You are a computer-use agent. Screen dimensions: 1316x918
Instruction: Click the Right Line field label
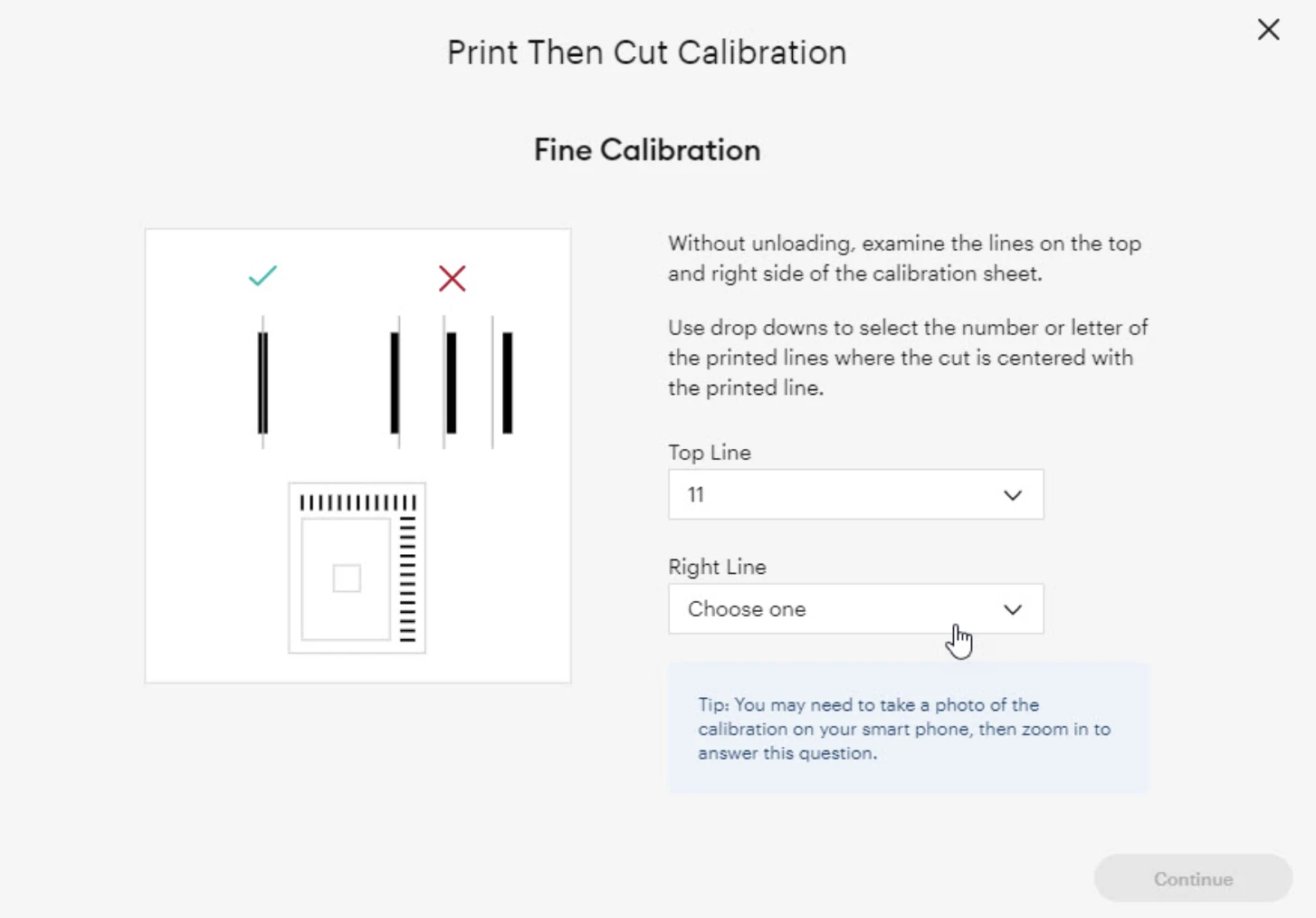[x=717, y=567]
